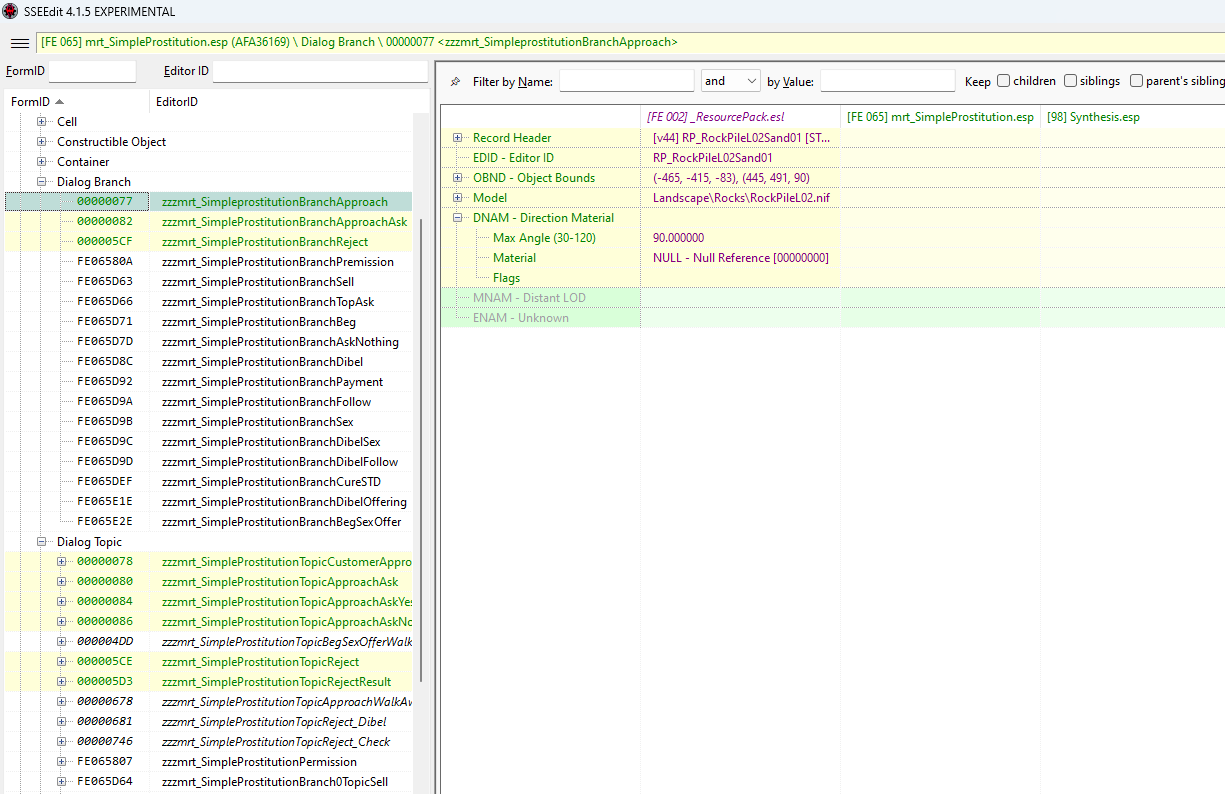Select record FE065D63 BranchSell
Image resolution: width=1225 pixels, height=794 pixels.
click(x=208, y=282)
